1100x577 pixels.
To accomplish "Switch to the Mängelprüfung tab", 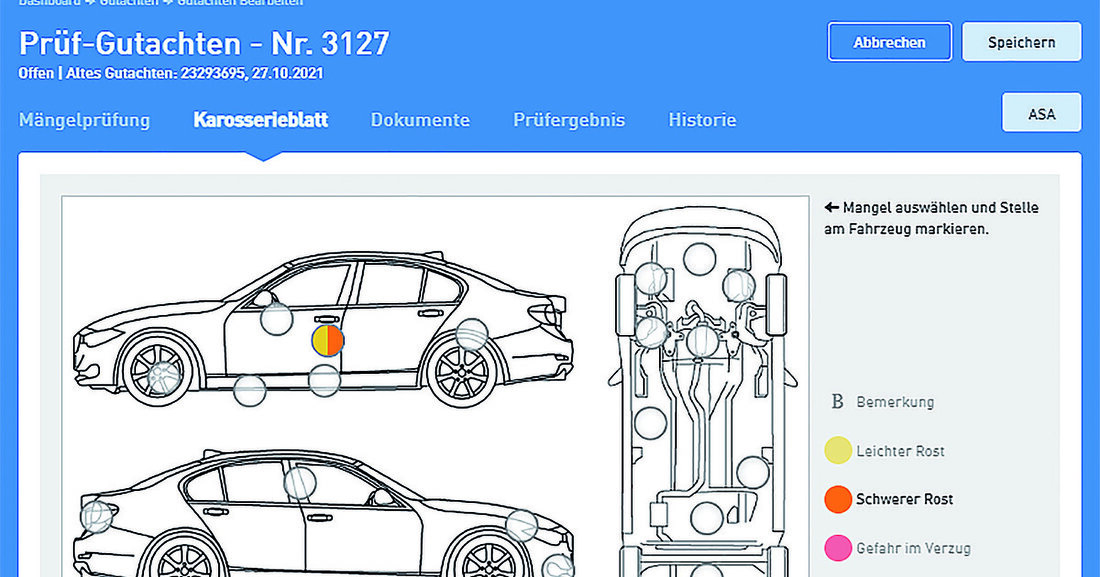I will click(84, 120).
